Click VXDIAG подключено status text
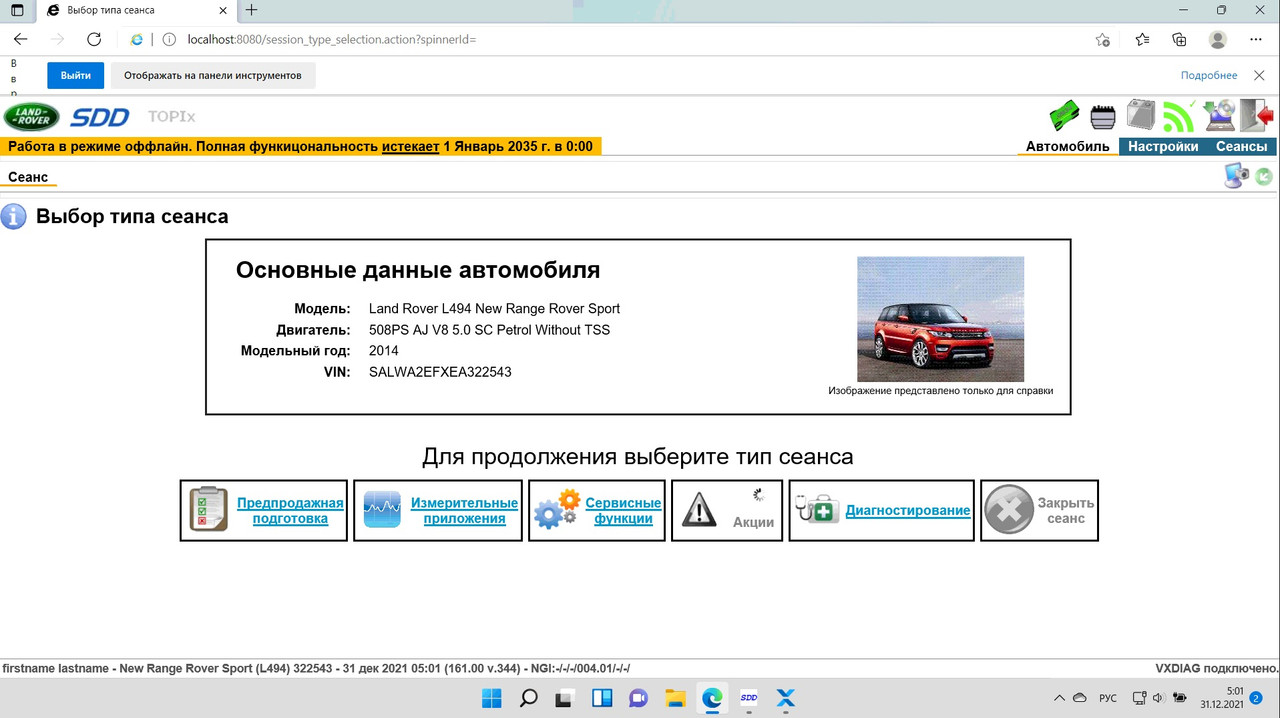 click(x=1217, y=668)
